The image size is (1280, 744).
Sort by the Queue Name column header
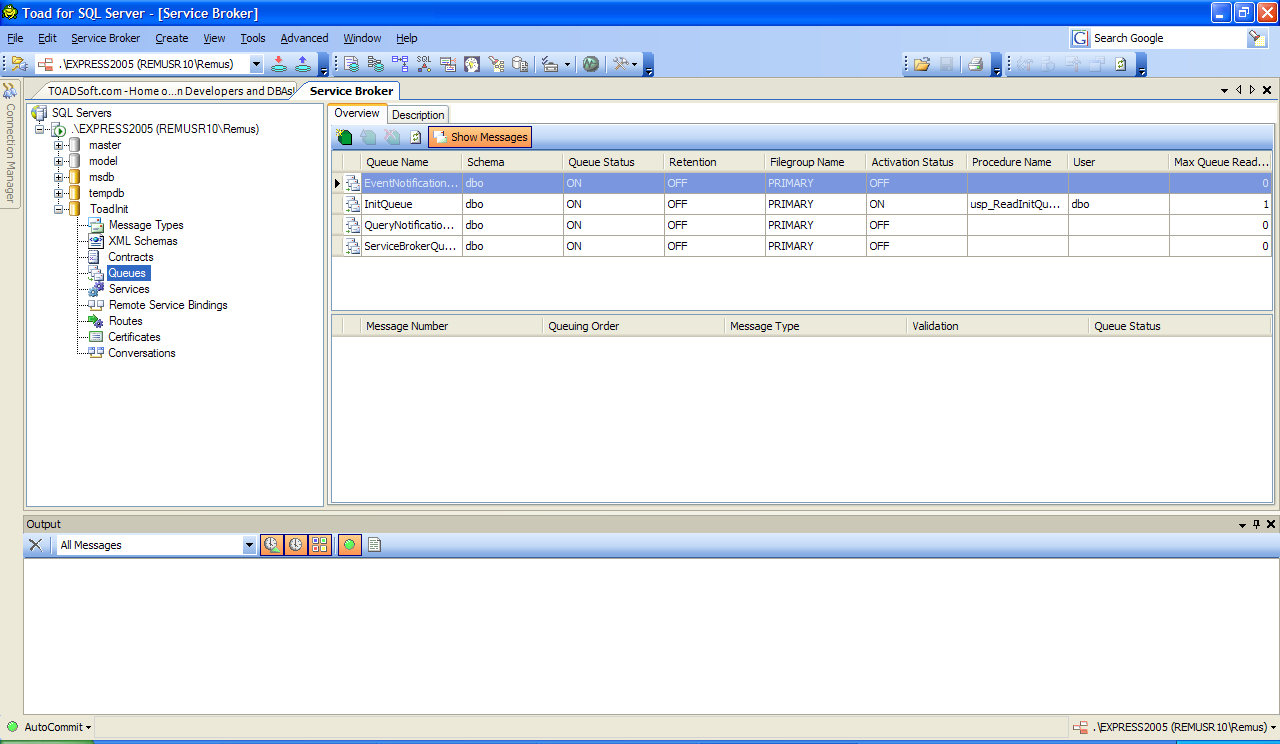(x=411, y=162)
